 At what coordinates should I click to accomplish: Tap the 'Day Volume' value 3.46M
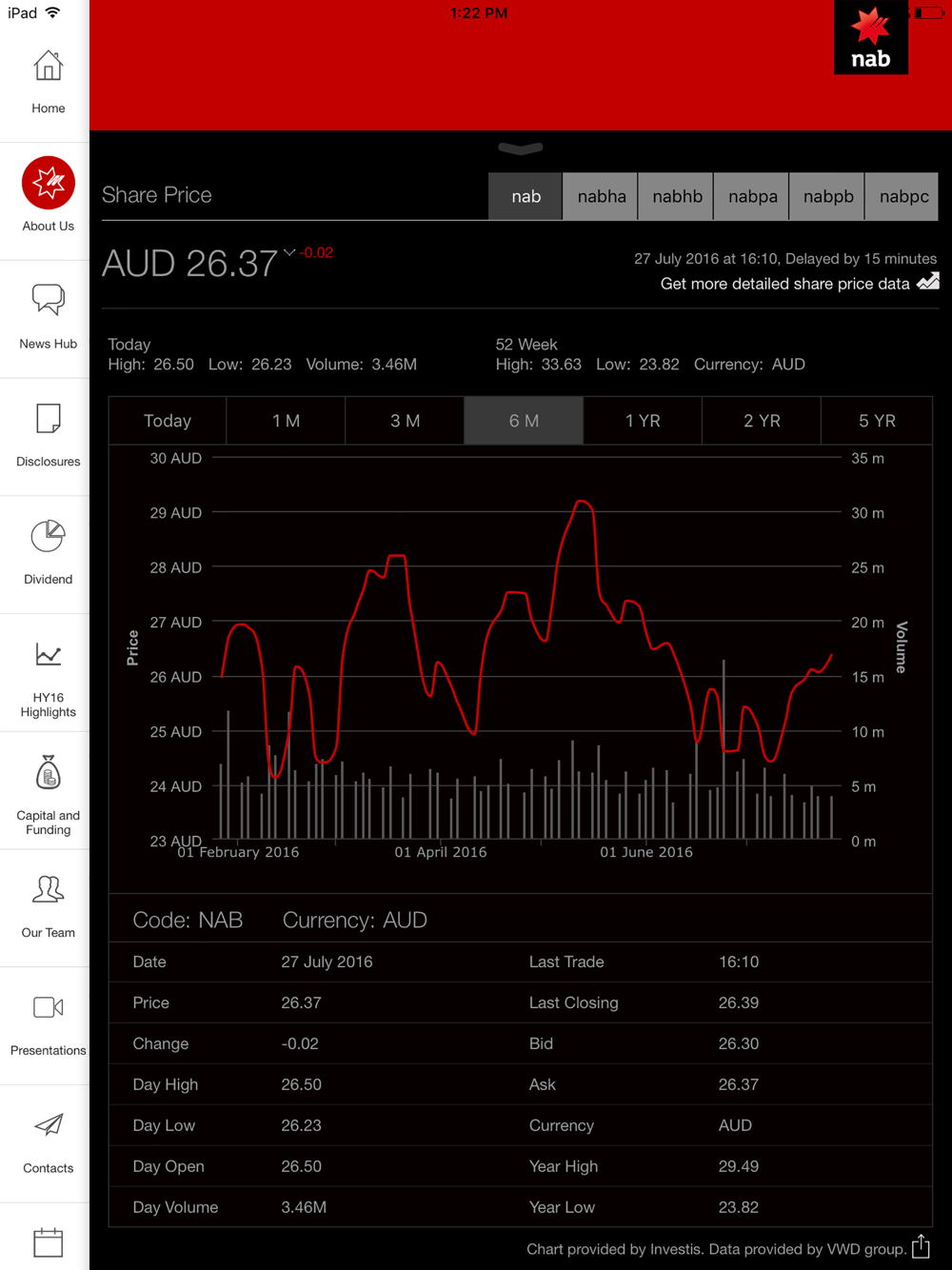tap(304, 1208)
